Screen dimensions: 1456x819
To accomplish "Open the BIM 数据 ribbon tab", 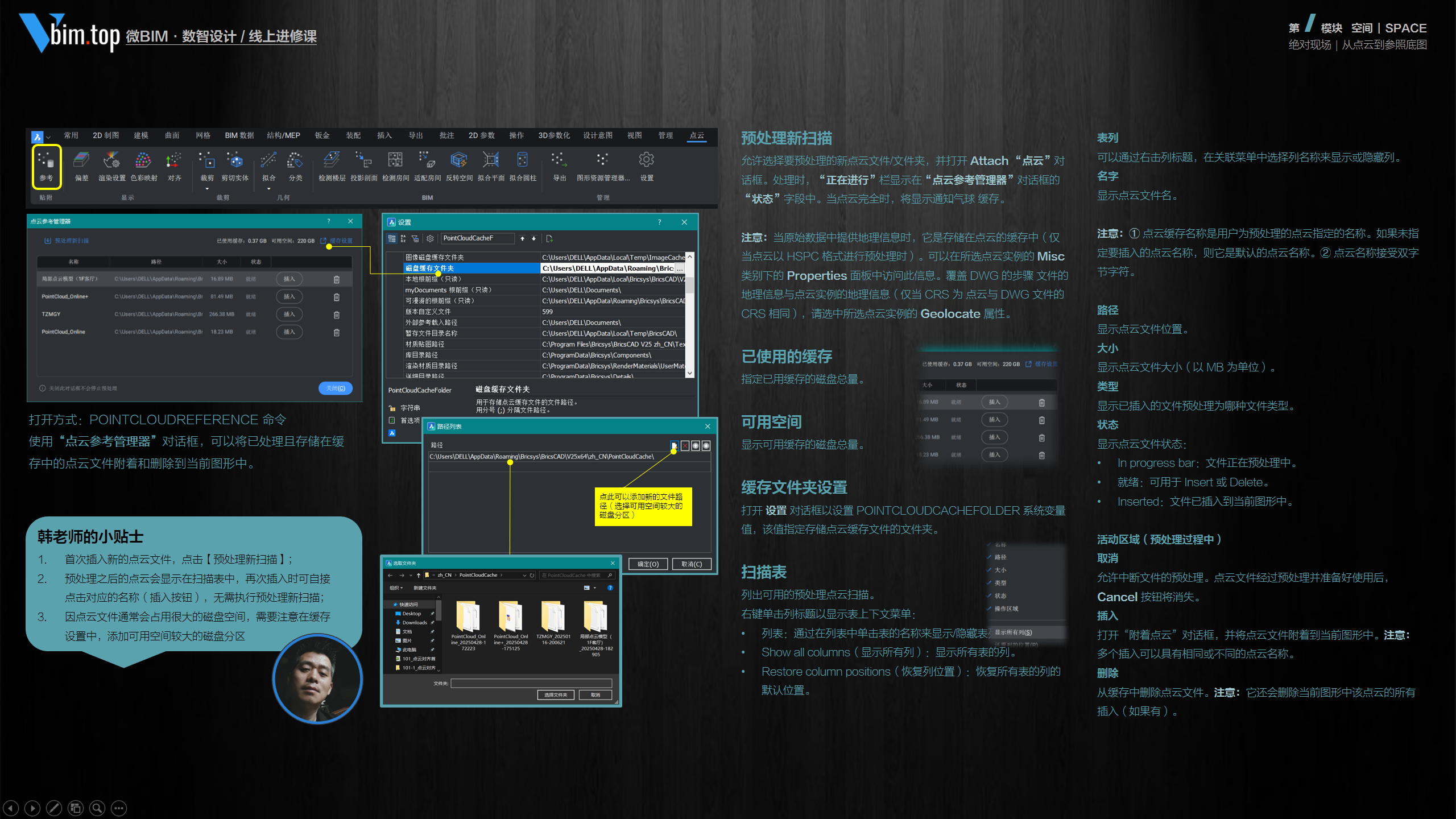I will click(x=239, y=135).
